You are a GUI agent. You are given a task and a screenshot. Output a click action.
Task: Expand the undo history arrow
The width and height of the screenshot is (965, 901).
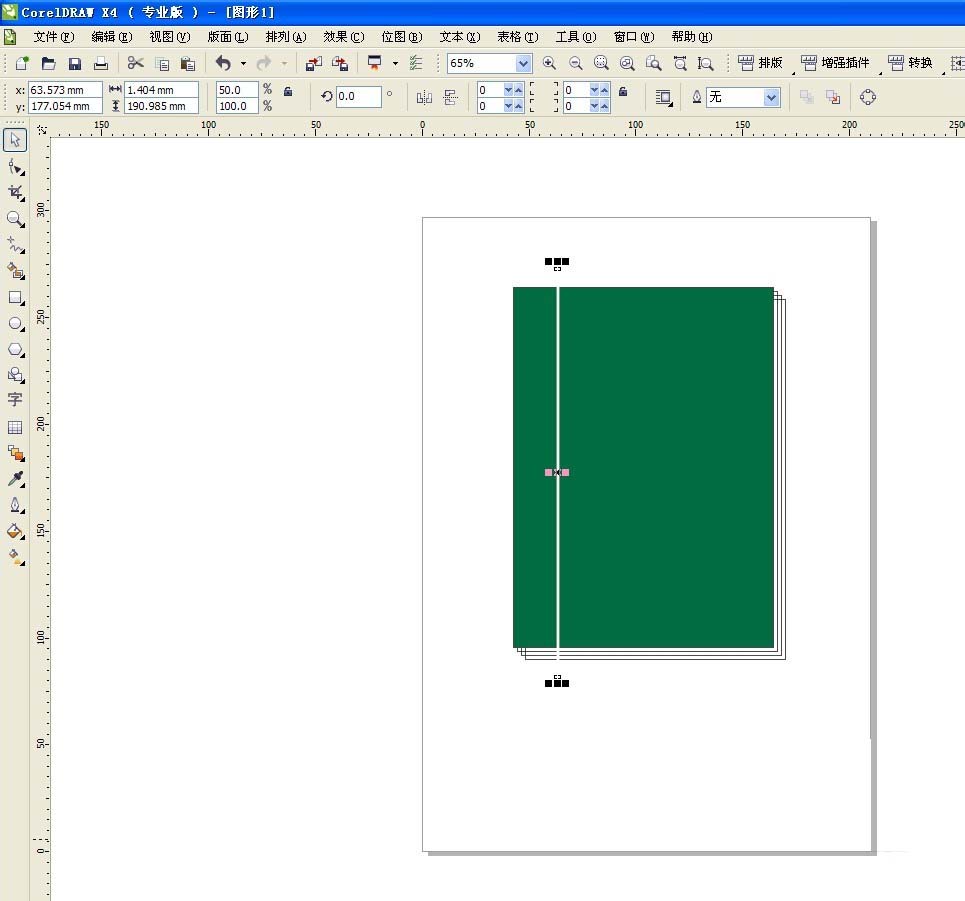[243, 63]
